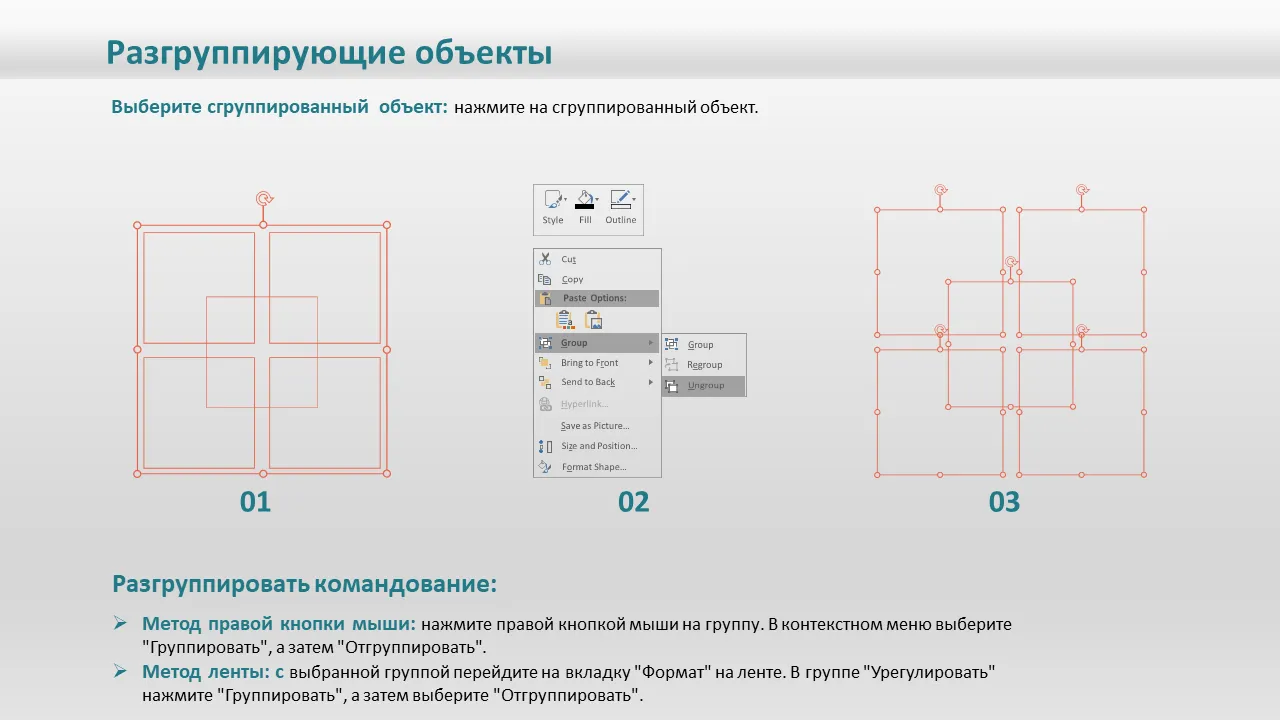
Task: Click the Outline pen icon
Action: [619, 198]
